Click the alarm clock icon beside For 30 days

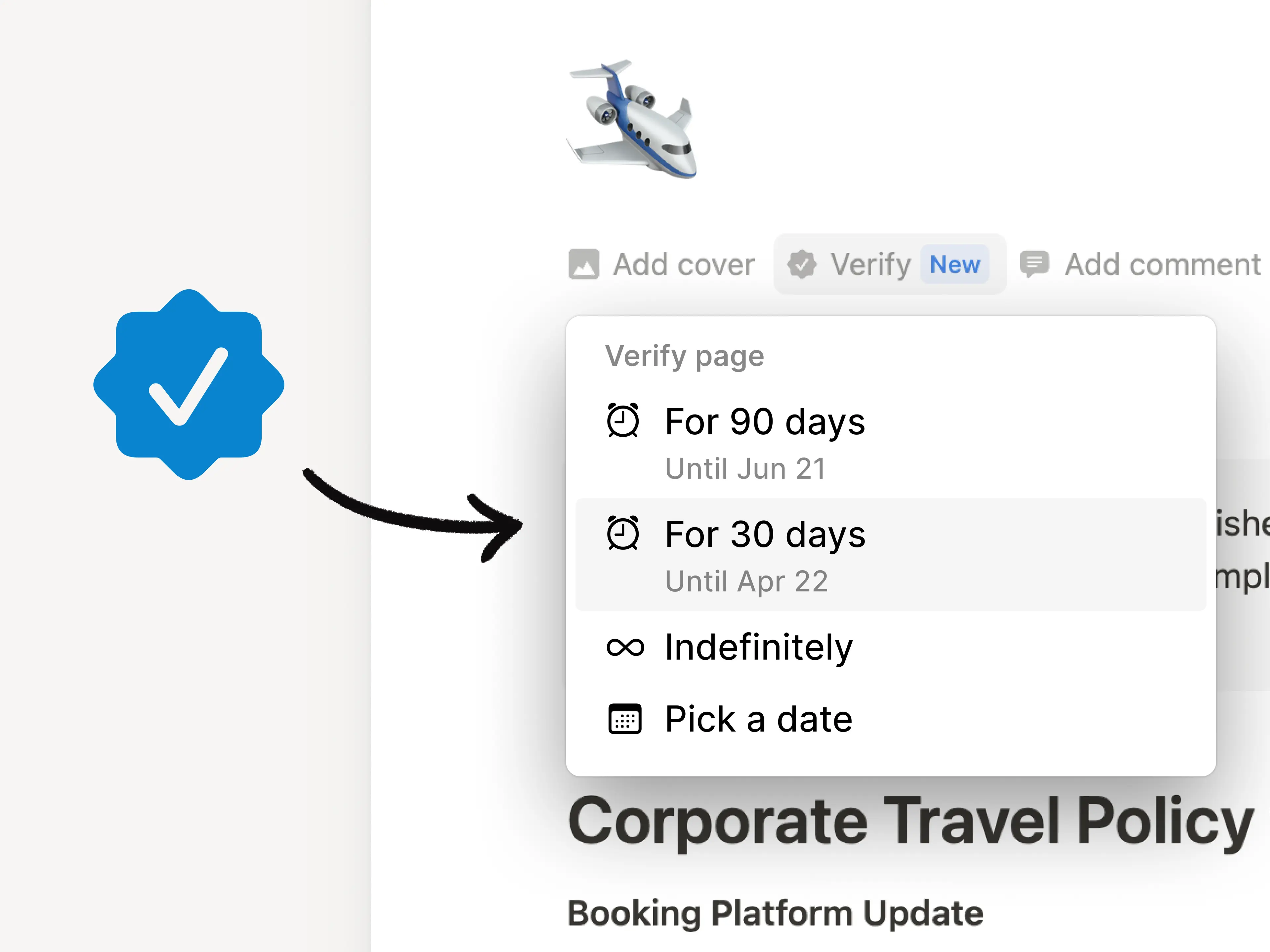coord(624,533)
